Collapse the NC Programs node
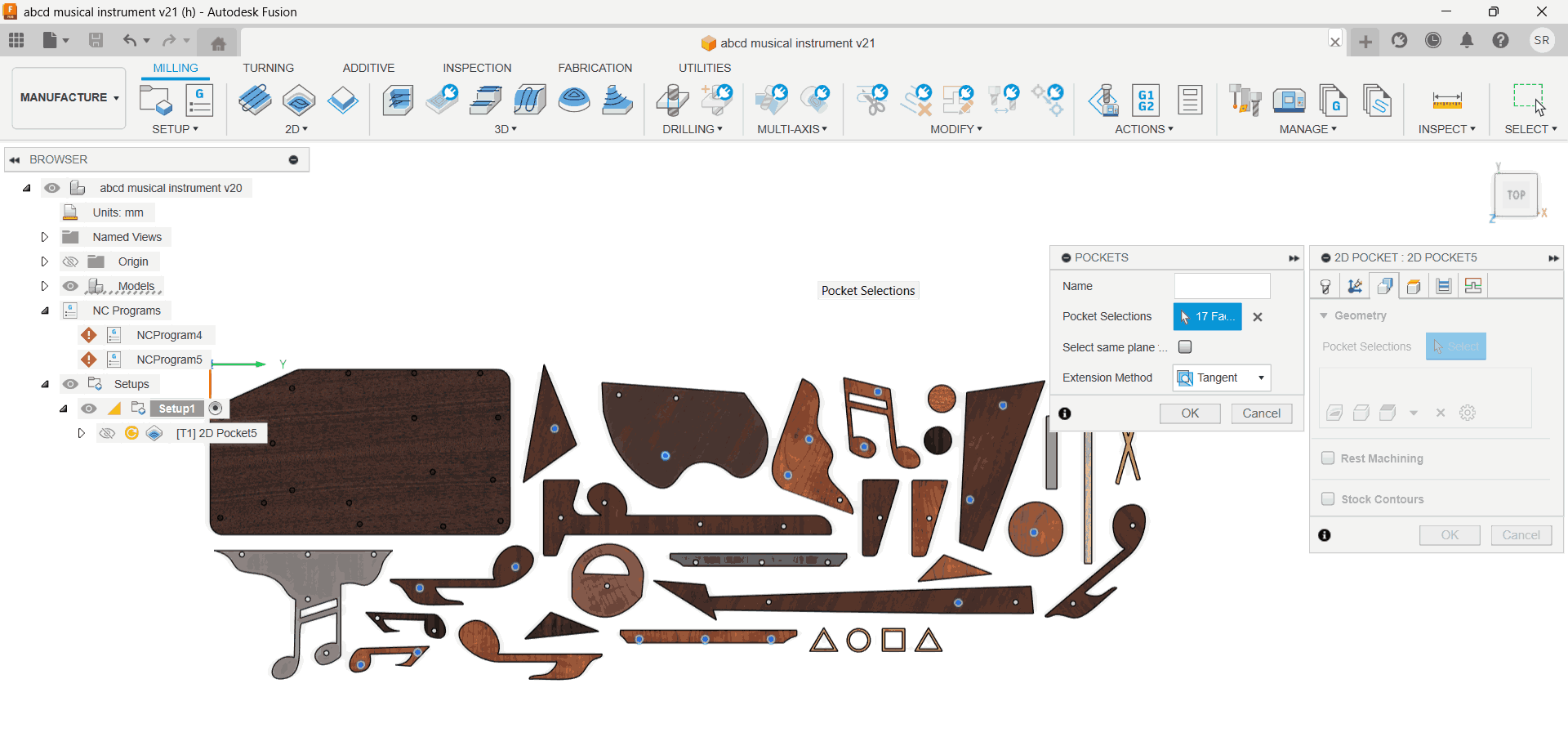This screenshot has height=755, width=1568. (x=45, y=310)
